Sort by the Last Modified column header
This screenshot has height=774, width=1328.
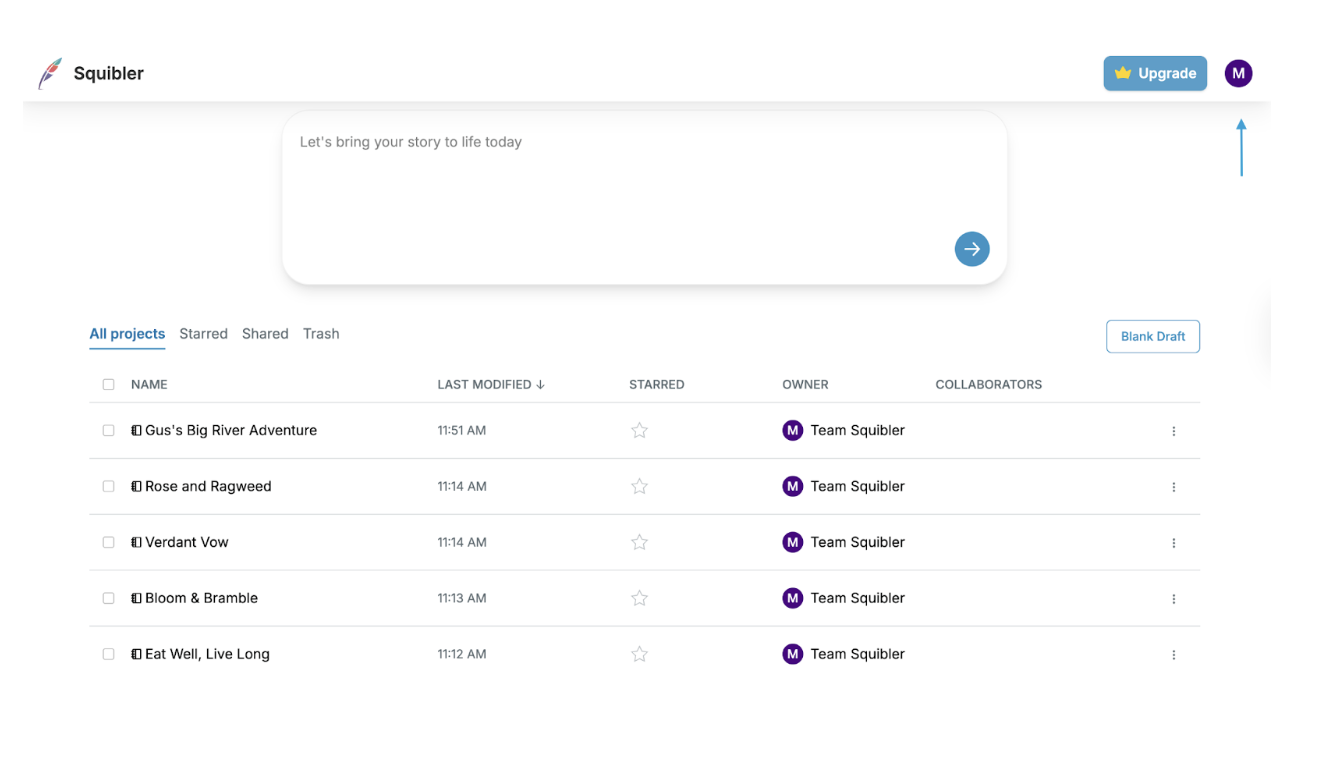[490, 385]
